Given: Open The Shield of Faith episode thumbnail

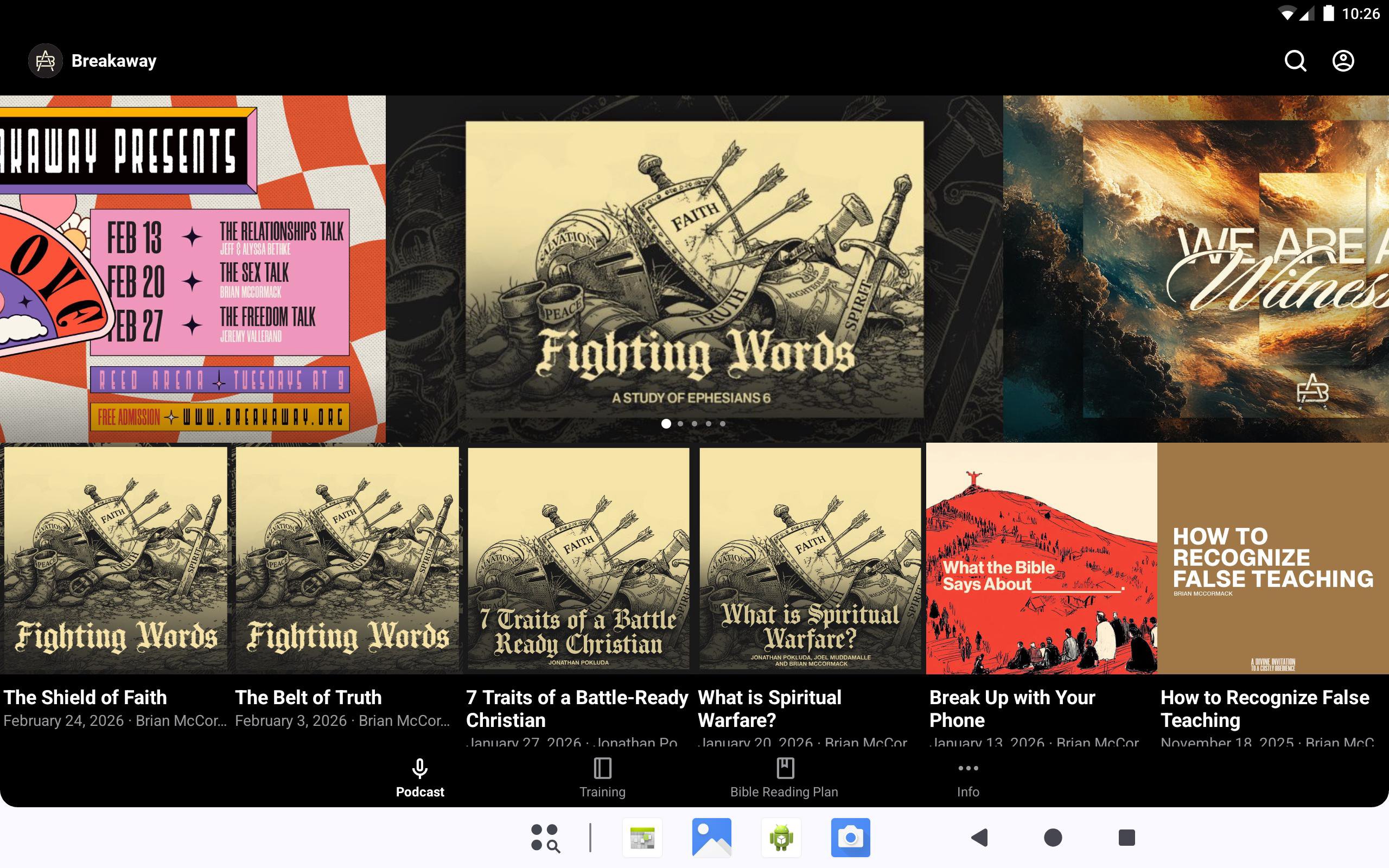Looking at the screenshot, I should 116,560.
